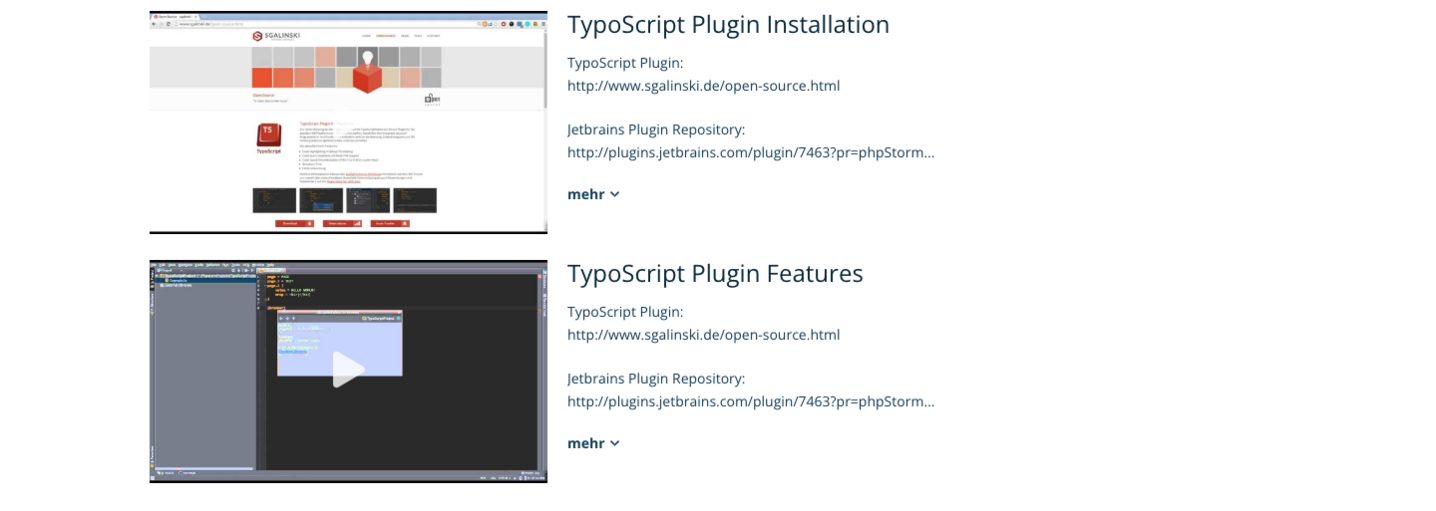Click the SGALINSKI logo in the Installation thumbnail
The width and height of the screenshot is (1436, 511).
[277, 36]
